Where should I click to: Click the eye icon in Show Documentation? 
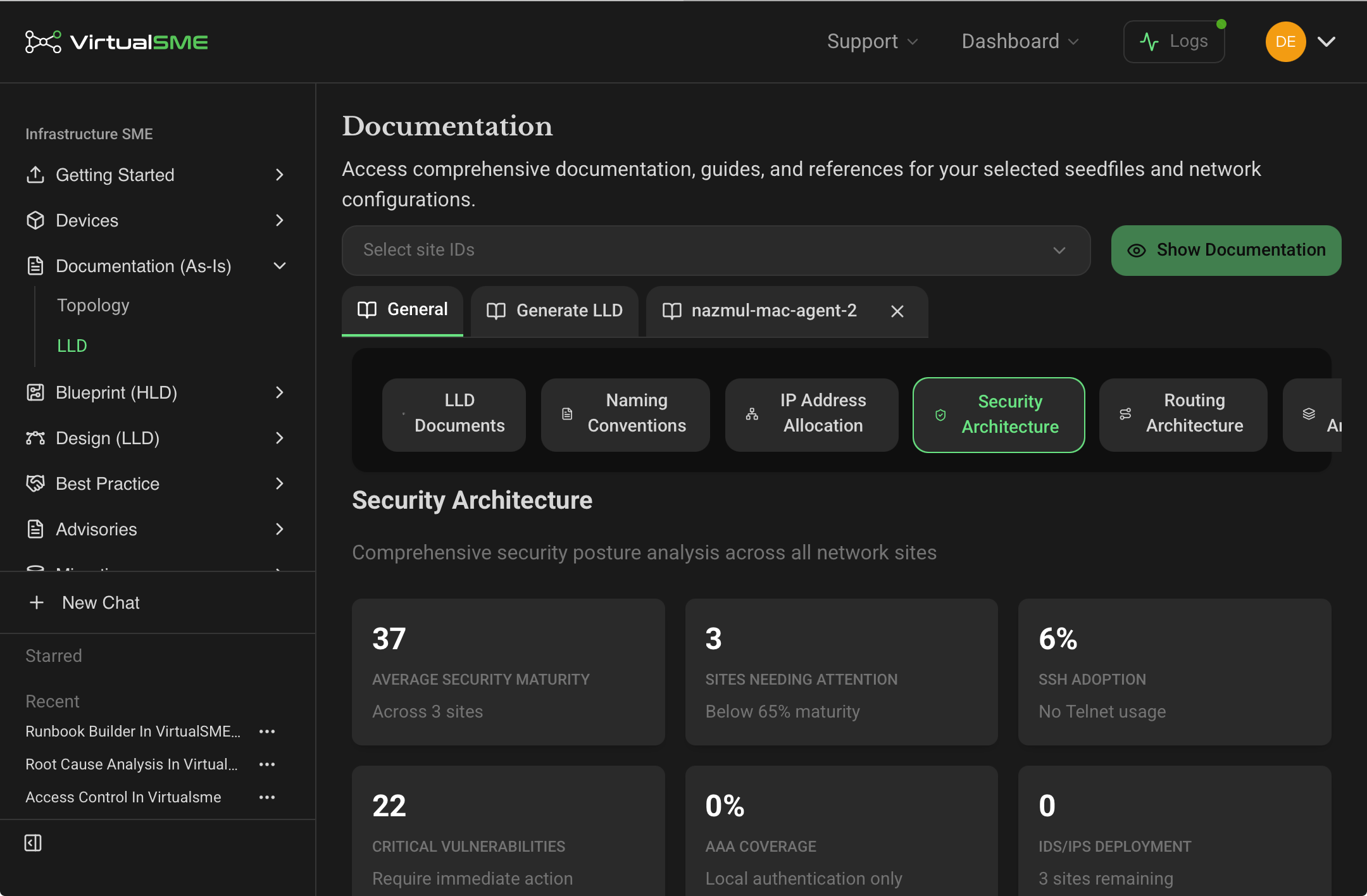point(1137,251)
